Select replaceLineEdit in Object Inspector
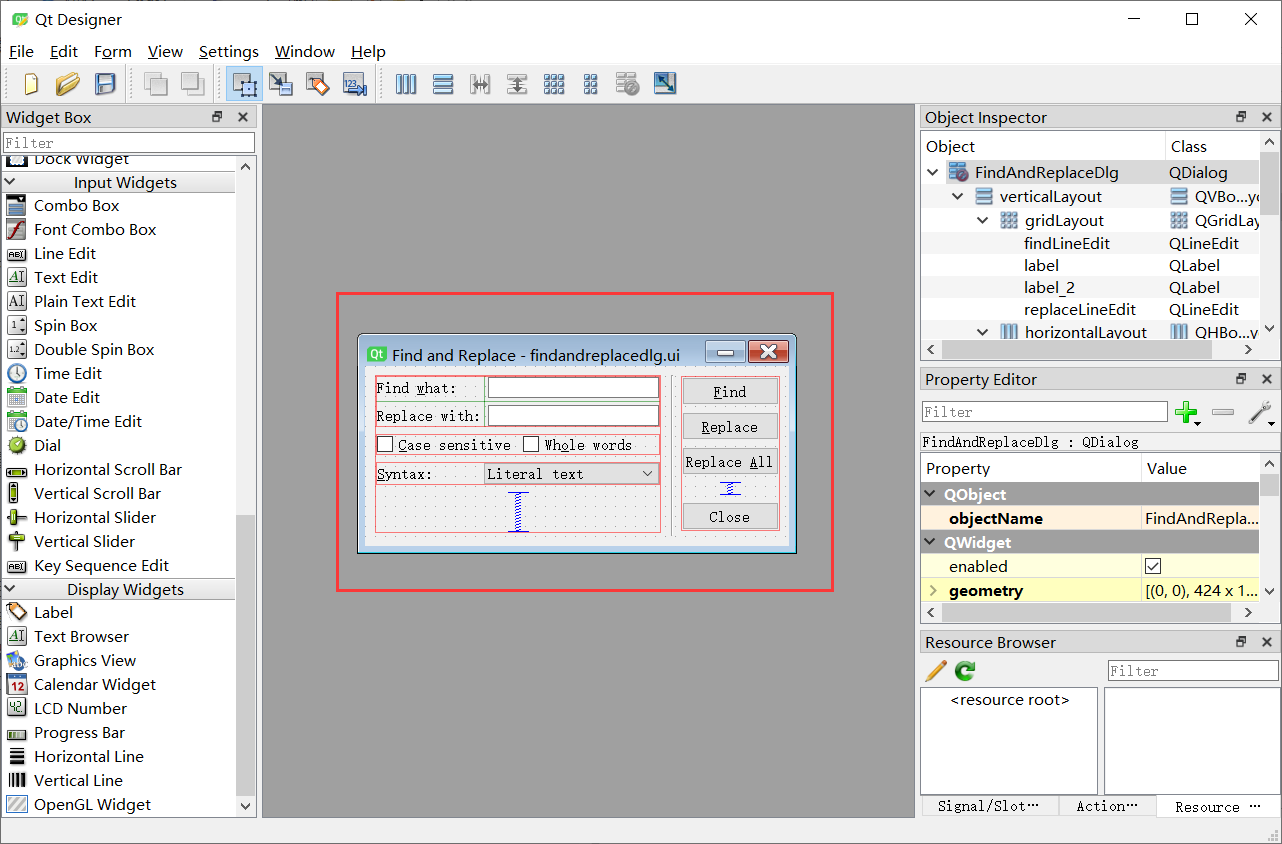This screenshot has height=844, width=1282. pos(1080,309)
